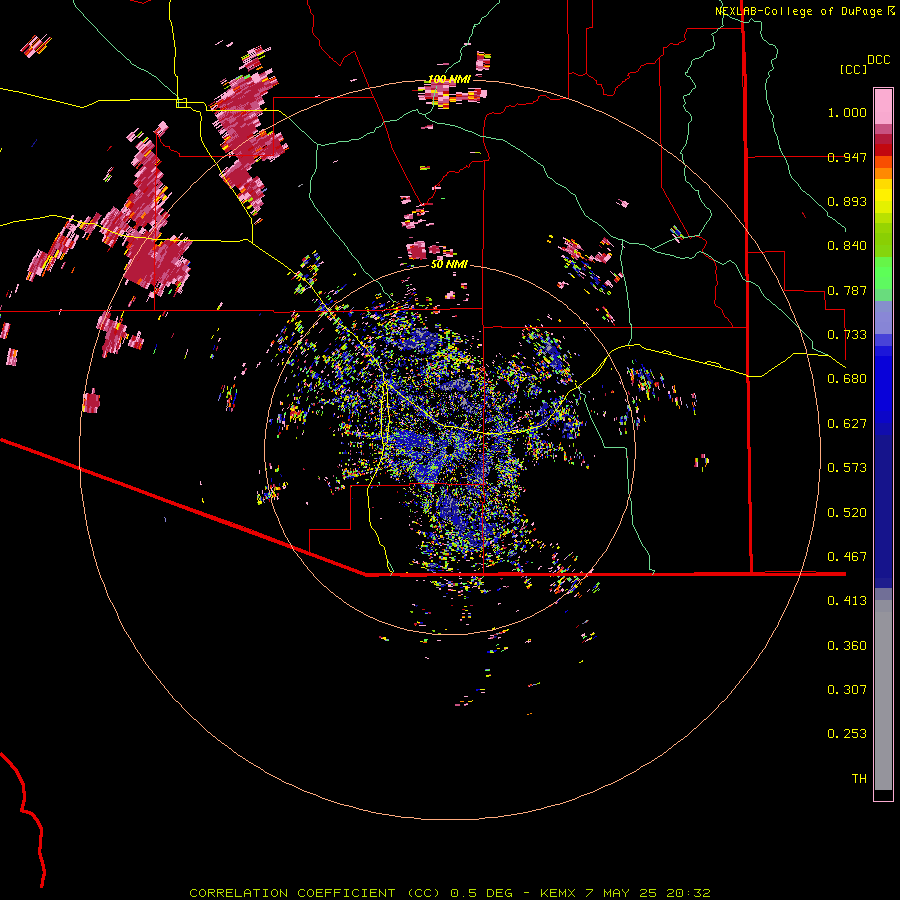Image resolution: width=900 pixels, height=900 pixels.
Task: Click the [CC] unit label above the color scale
Action: pyautogui.click(x=853, y=69)
